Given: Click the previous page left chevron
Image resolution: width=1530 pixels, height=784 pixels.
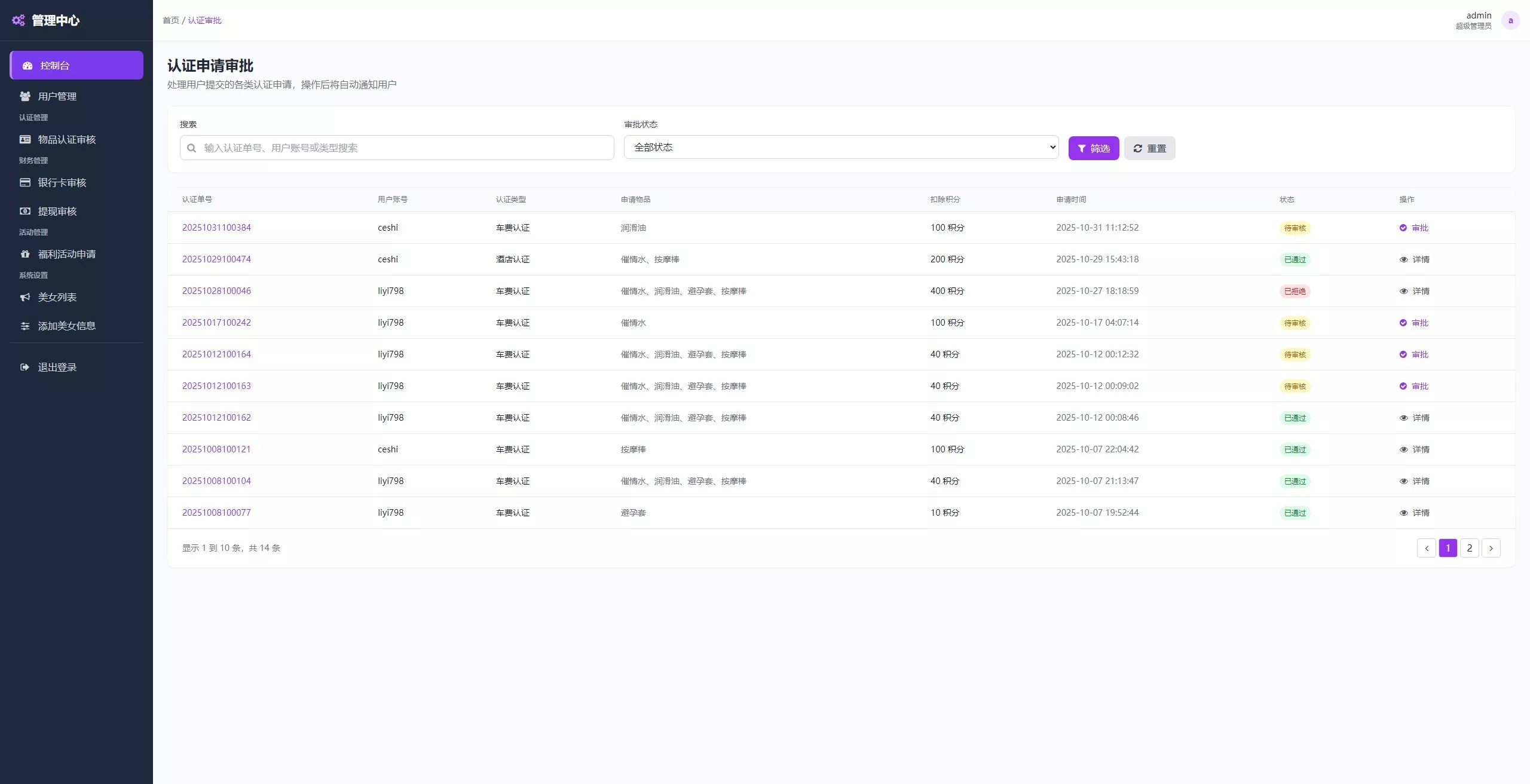Looking at the screenshot, I should pyautogui.click(x=1427, y=548).
